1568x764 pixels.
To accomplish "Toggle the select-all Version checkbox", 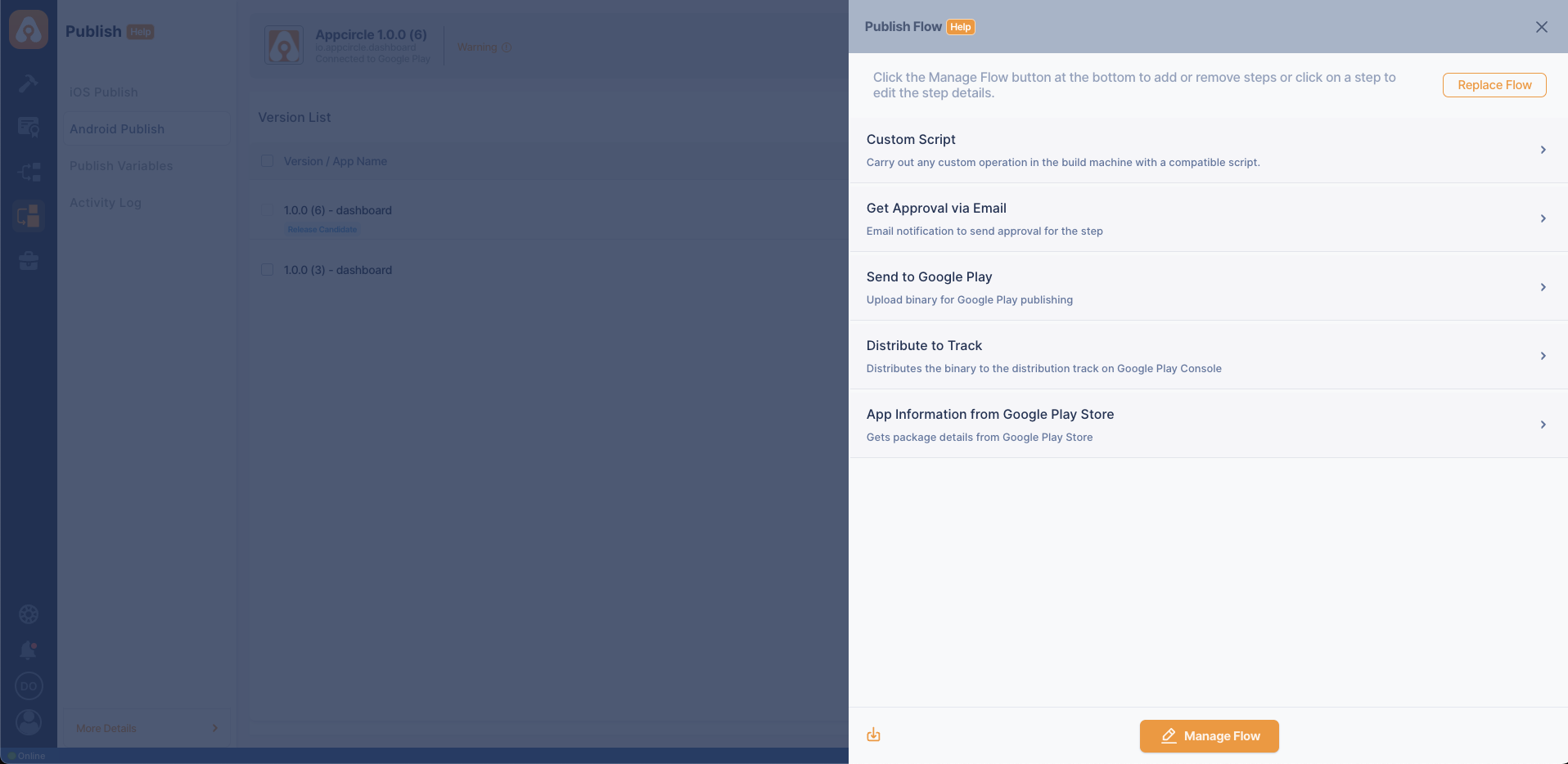I will tap(267, 161).
